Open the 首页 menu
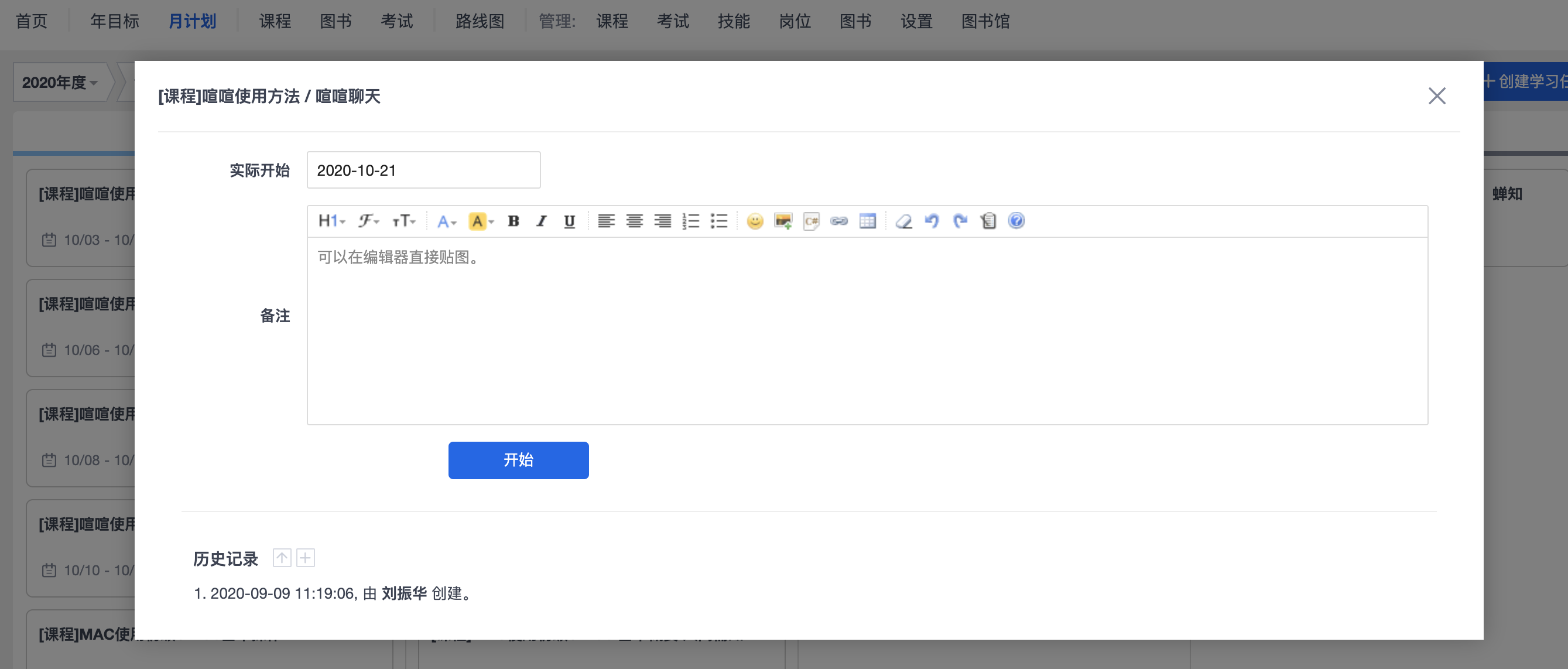The width and height of the screenshot is (1568, 669). click(x=32, y=21)
